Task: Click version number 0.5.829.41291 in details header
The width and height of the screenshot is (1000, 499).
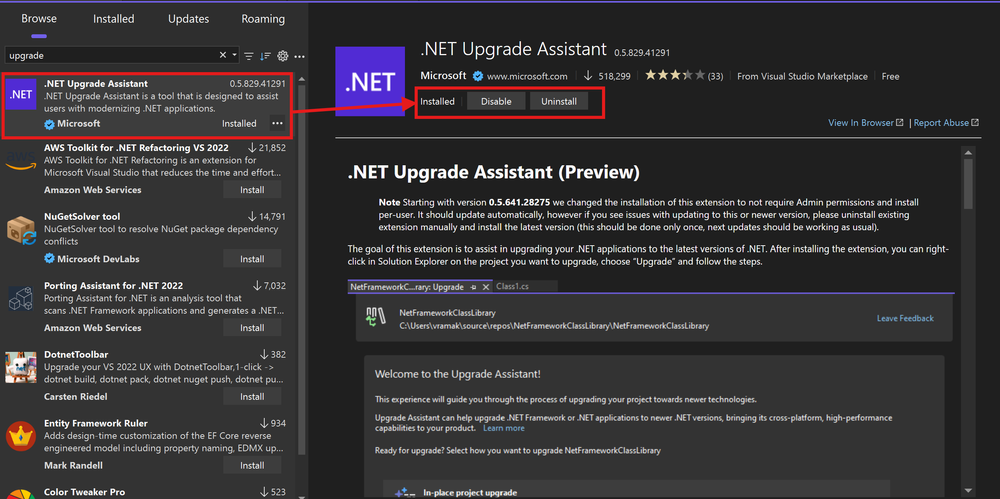Action: point(642,52)
